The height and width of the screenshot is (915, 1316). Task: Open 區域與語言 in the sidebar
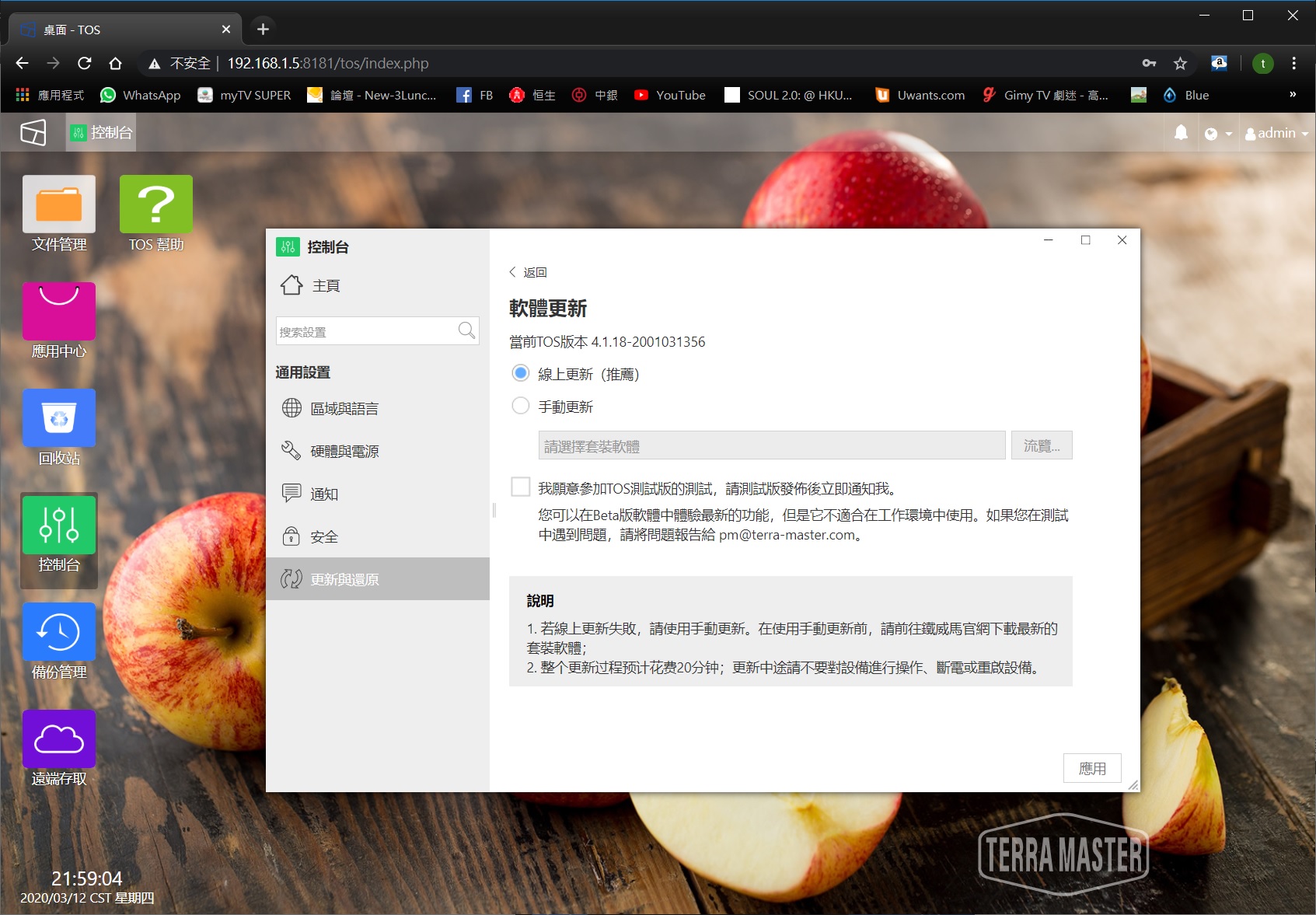pyautogui.click(x=344, y=408)
